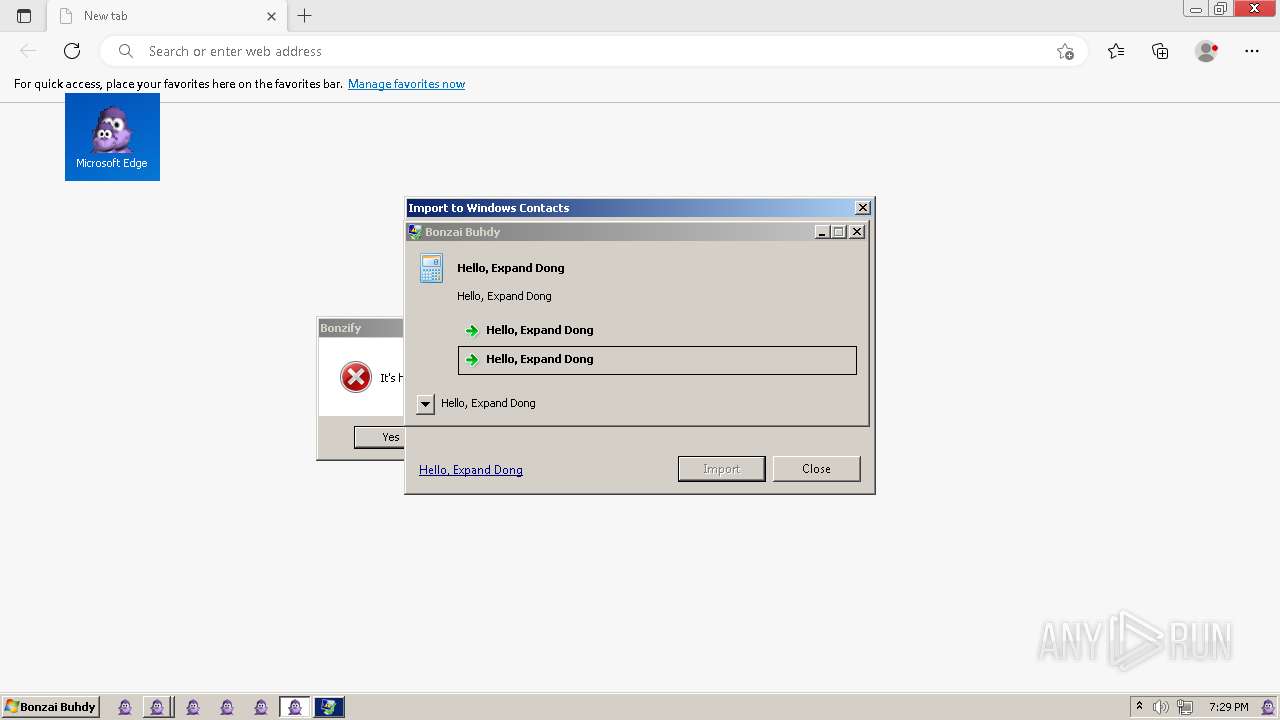Select the New tab tab

pyautogui.click(x=167, y=16)
